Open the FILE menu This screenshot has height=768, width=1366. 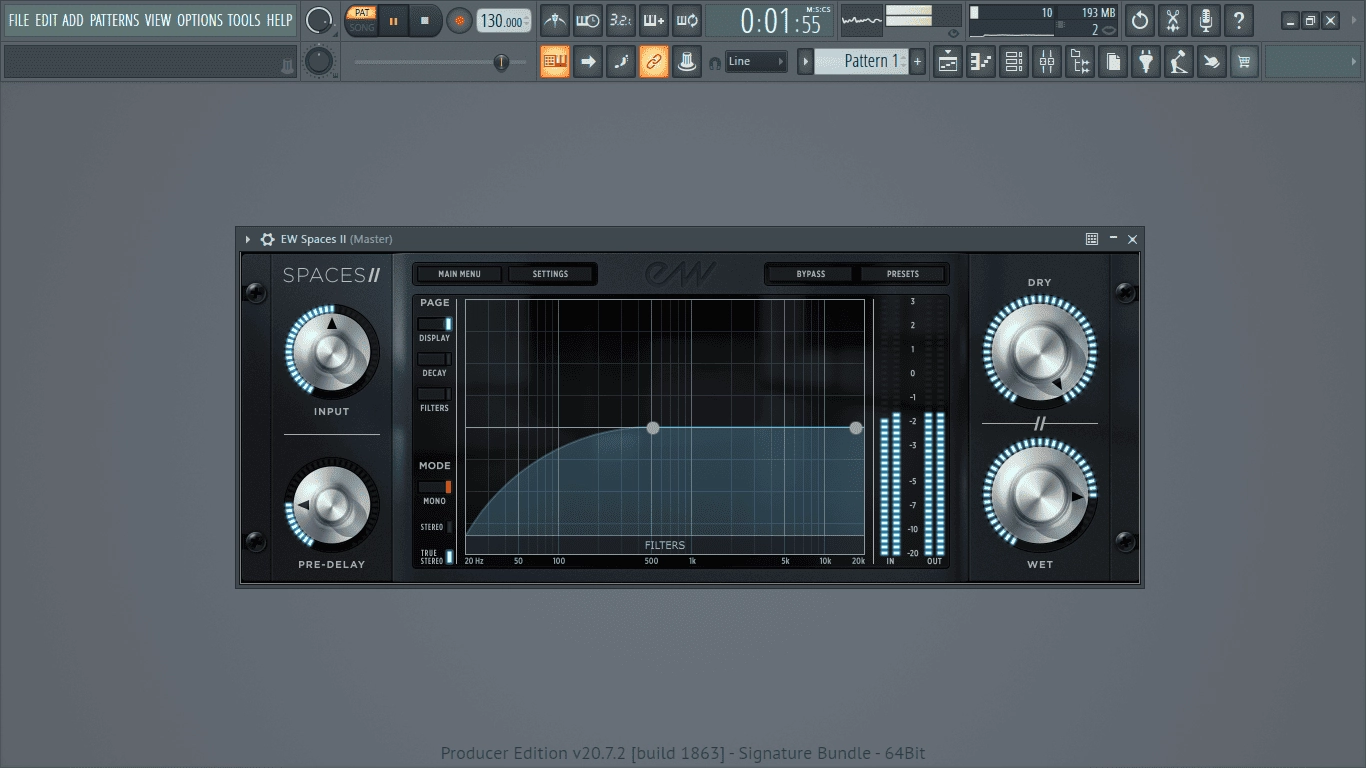pos(19,20)
